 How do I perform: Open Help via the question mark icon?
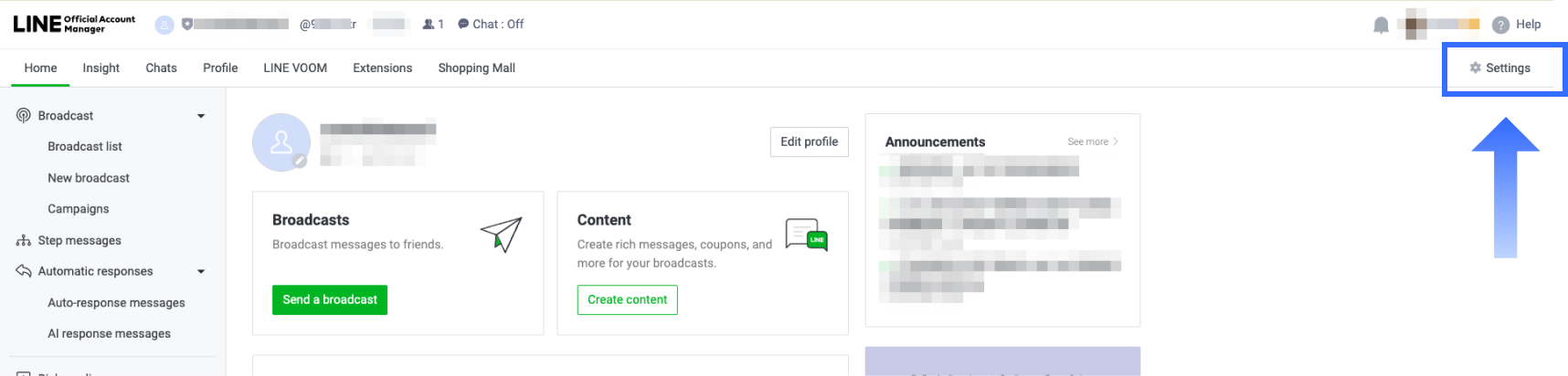(1500, 25)
